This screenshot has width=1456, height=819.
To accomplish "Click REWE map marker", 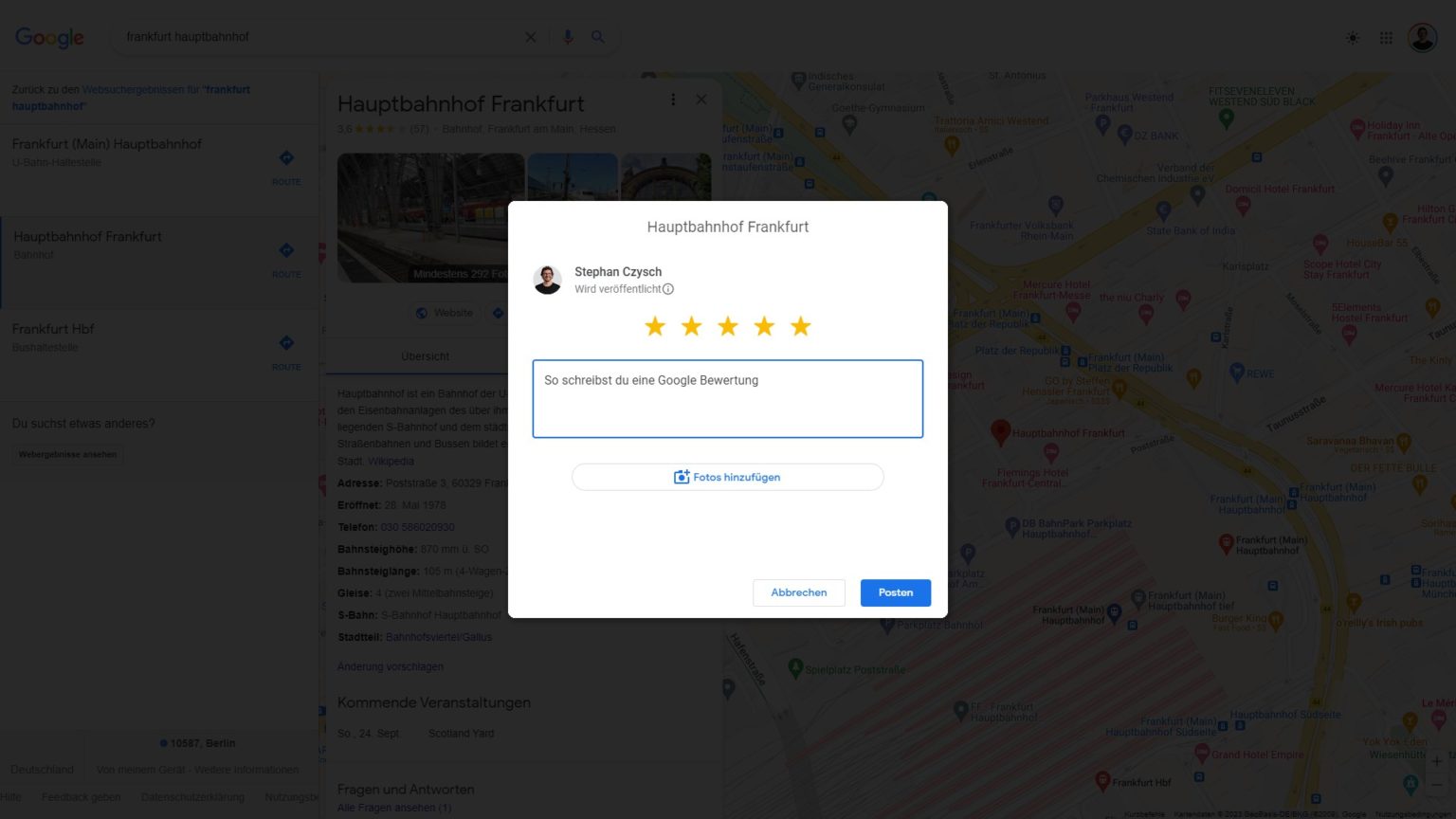I will click(1236, 372).
